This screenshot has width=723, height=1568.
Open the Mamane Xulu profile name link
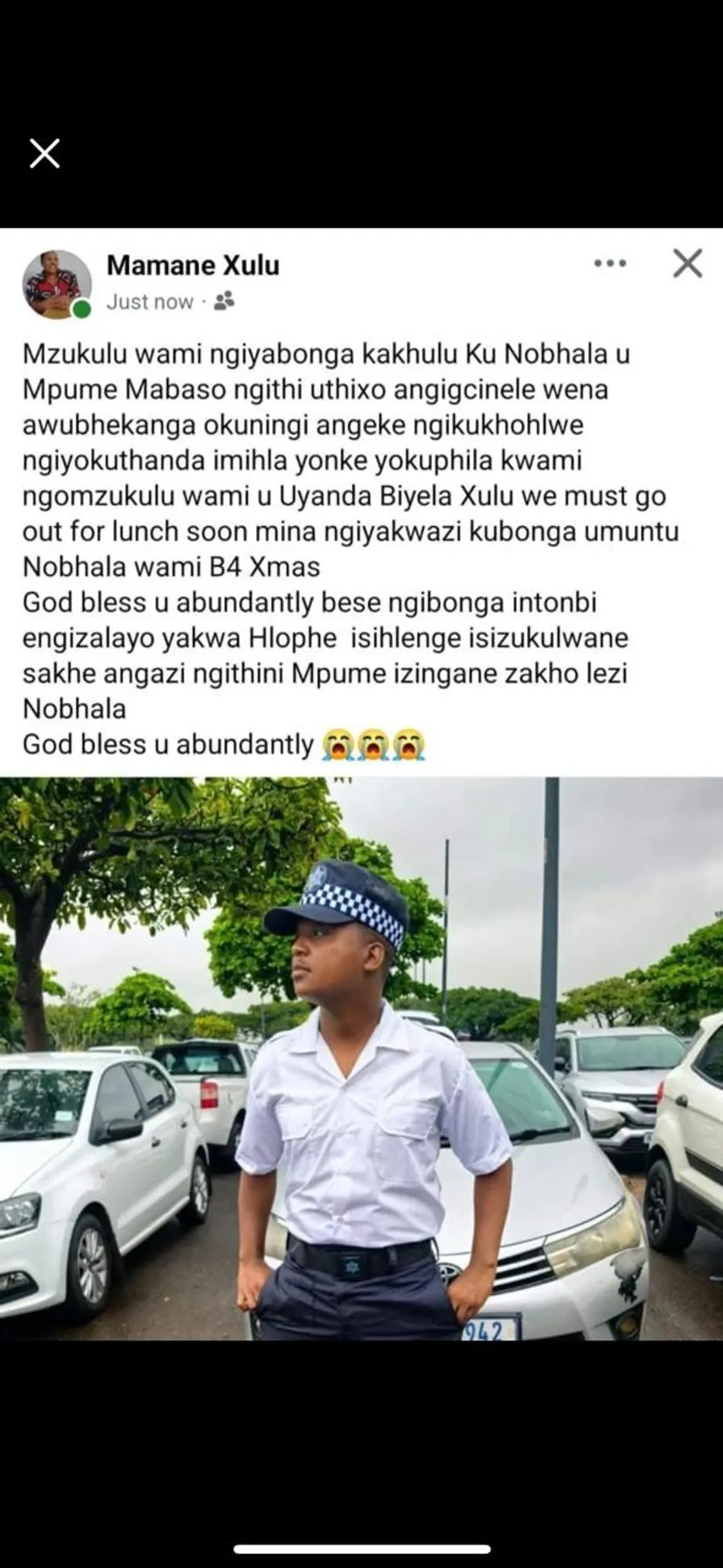193,265
